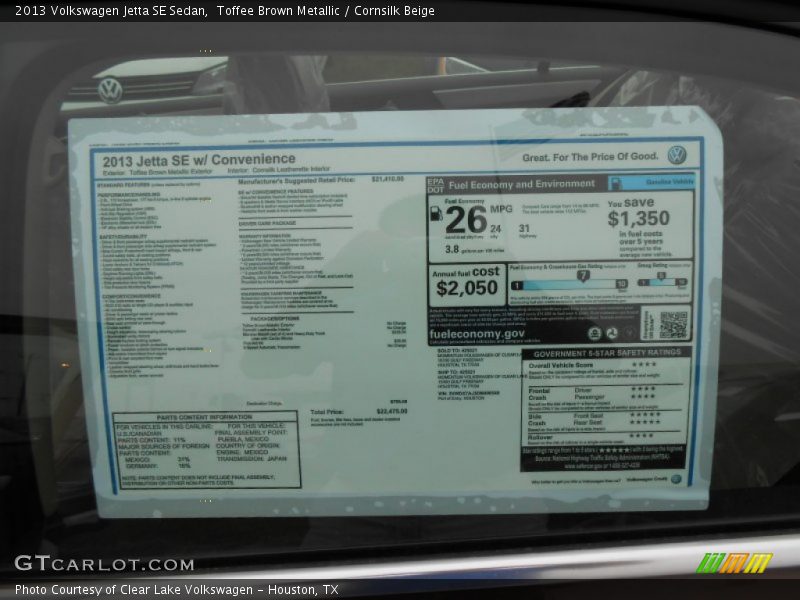This screenshot has height=600, width=800.
Task: Click the Volkswagen logo on the sticker
Action: tap(677, 155)
